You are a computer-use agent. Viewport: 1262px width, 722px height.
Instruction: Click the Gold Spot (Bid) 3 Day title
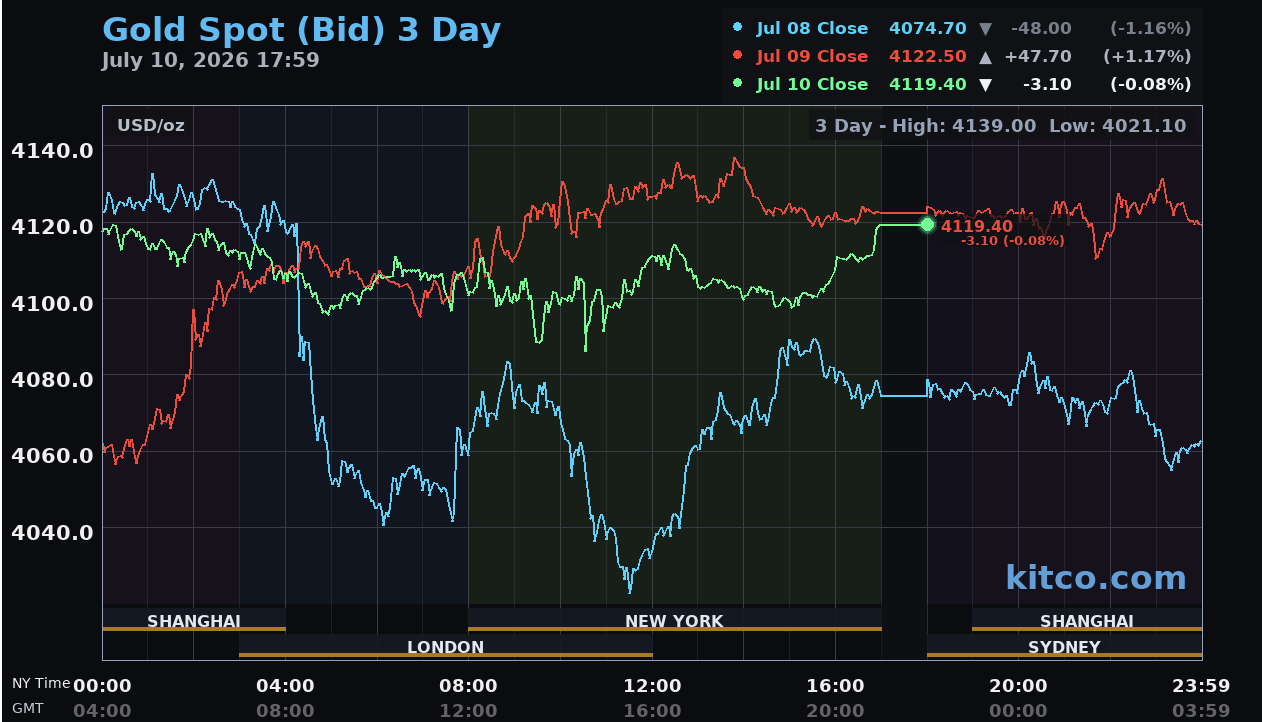click(x=301, y=30)
